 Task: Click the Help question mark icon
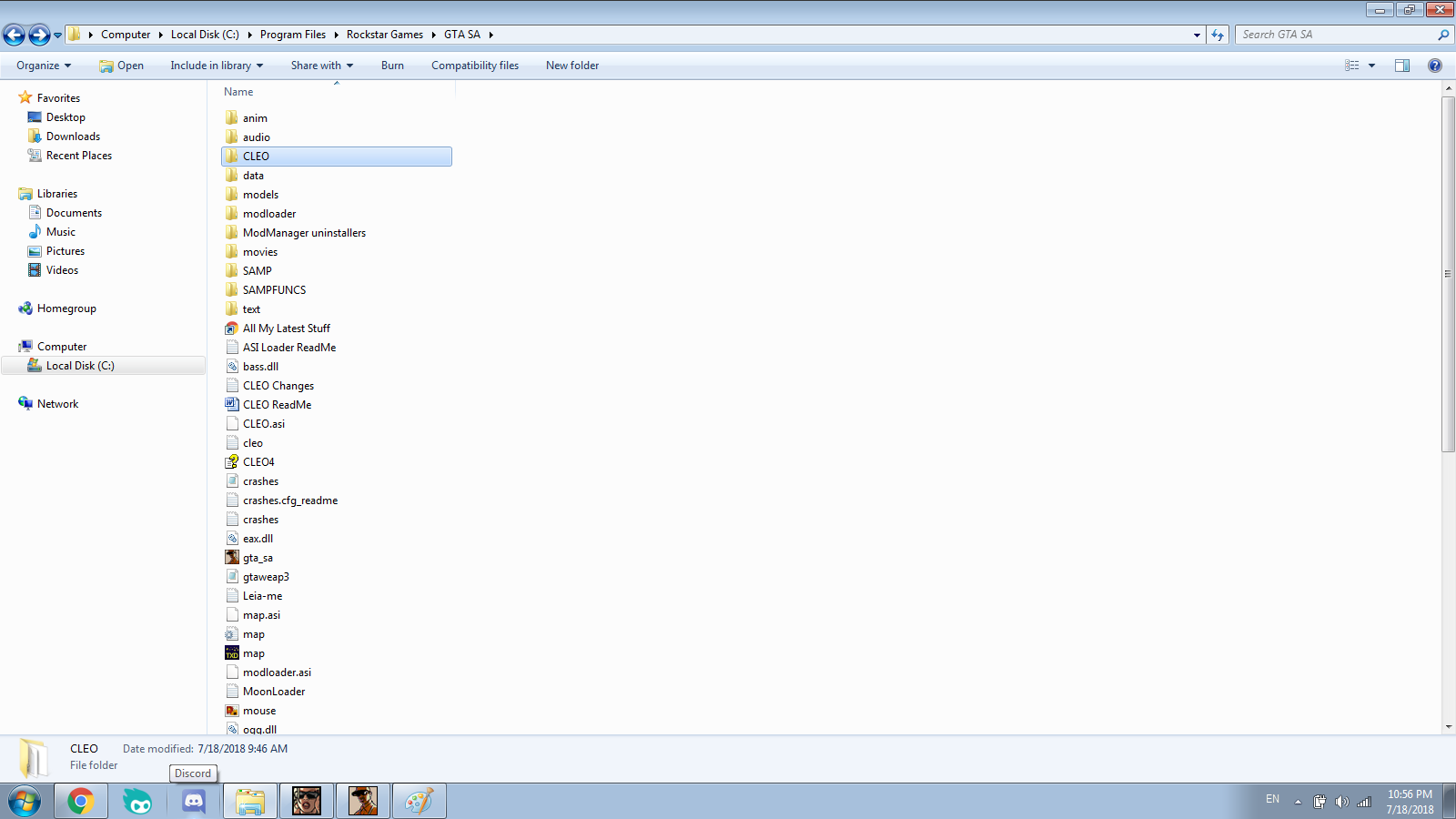(x=1435, y=66)
